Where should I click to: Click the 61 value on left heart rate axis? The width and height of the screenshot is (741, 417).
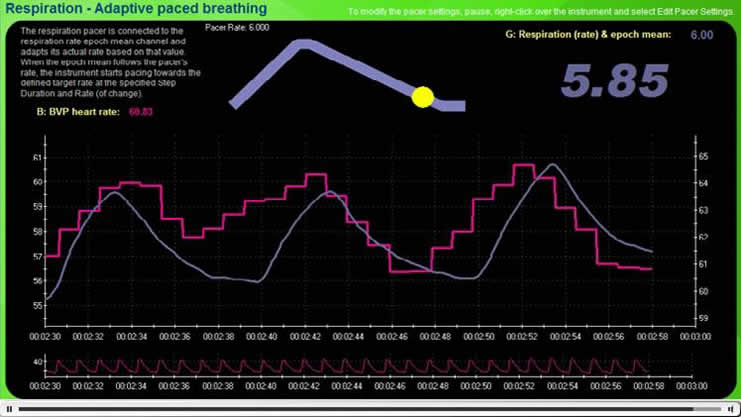38,158
